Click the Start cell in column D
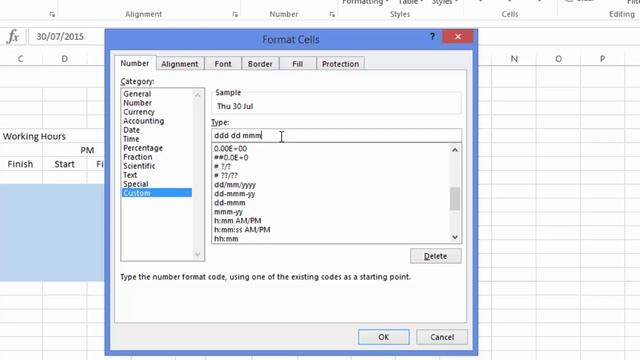Viewport: 640px width, 360px height. (x=64, y=164)
